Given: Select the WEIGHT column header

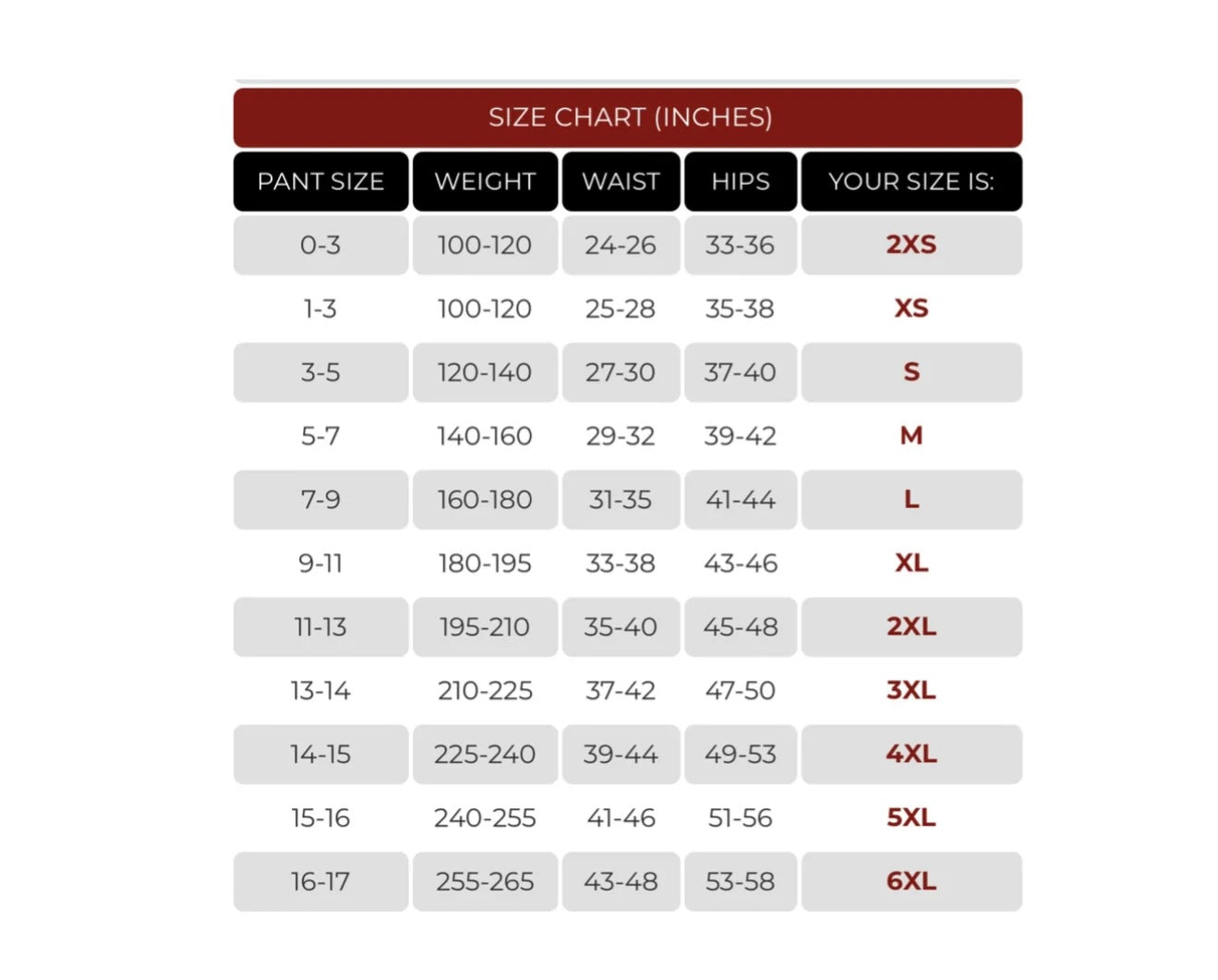Looking at the screenshot, I should [485, 181].
